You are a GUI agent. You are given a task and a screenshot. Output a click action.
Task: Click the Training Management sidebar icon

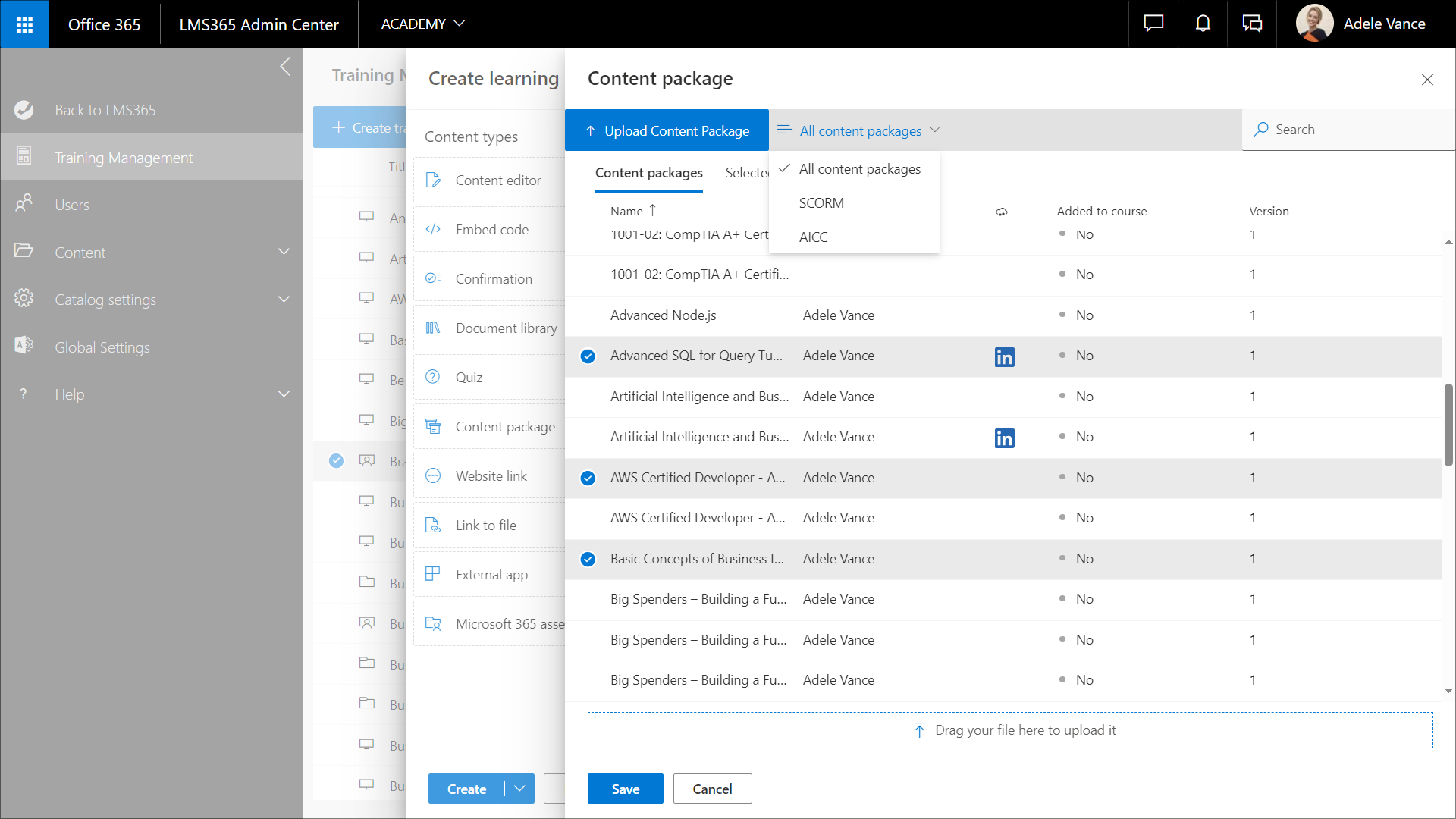click(24, 155)
